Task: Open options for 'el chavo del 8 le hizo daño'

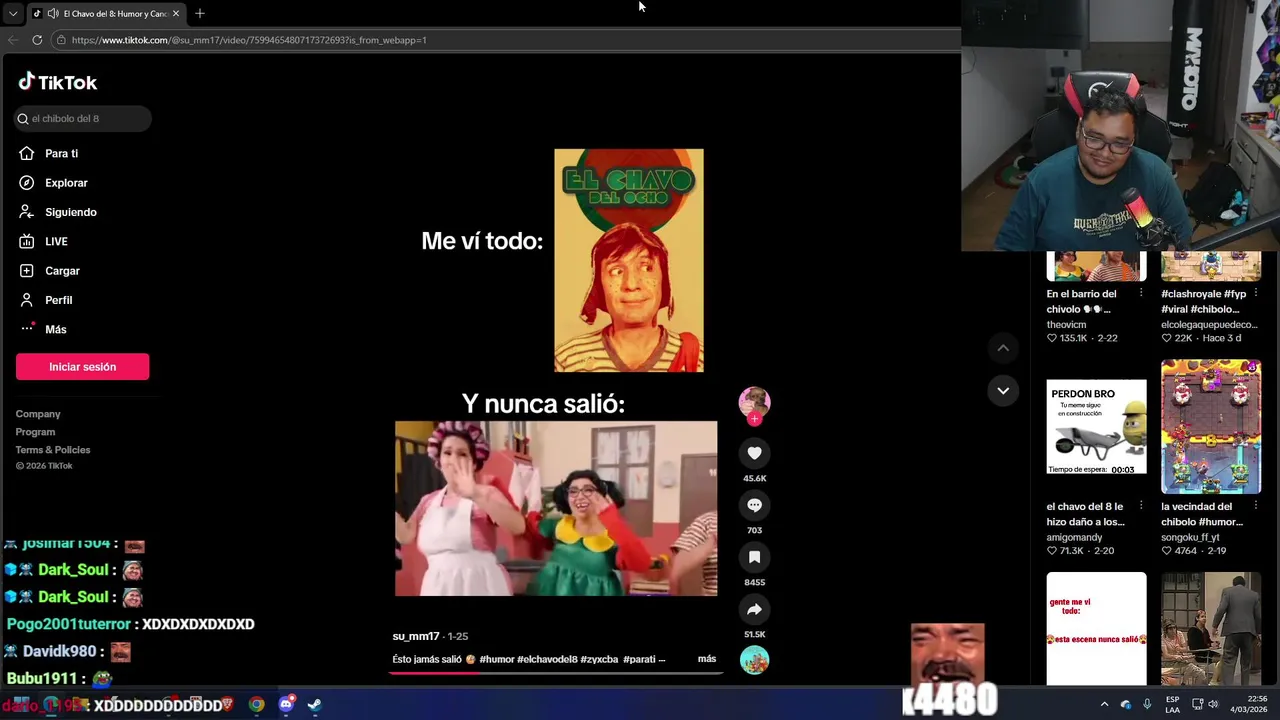Action: [x=1141, y=507]
